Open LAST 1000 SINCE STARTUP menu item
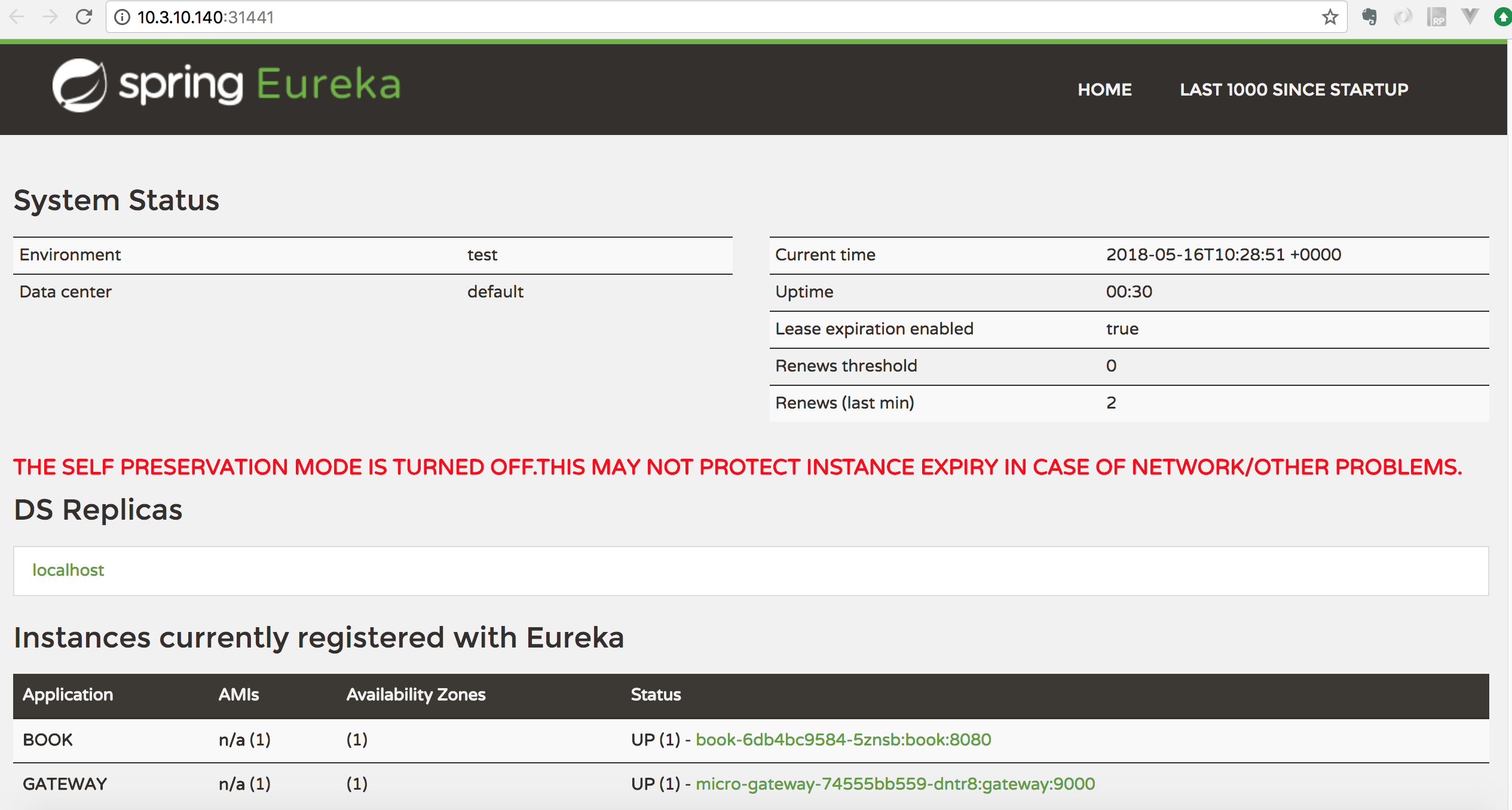This screenshot has height=810, width=1512. pos(1294,90)
